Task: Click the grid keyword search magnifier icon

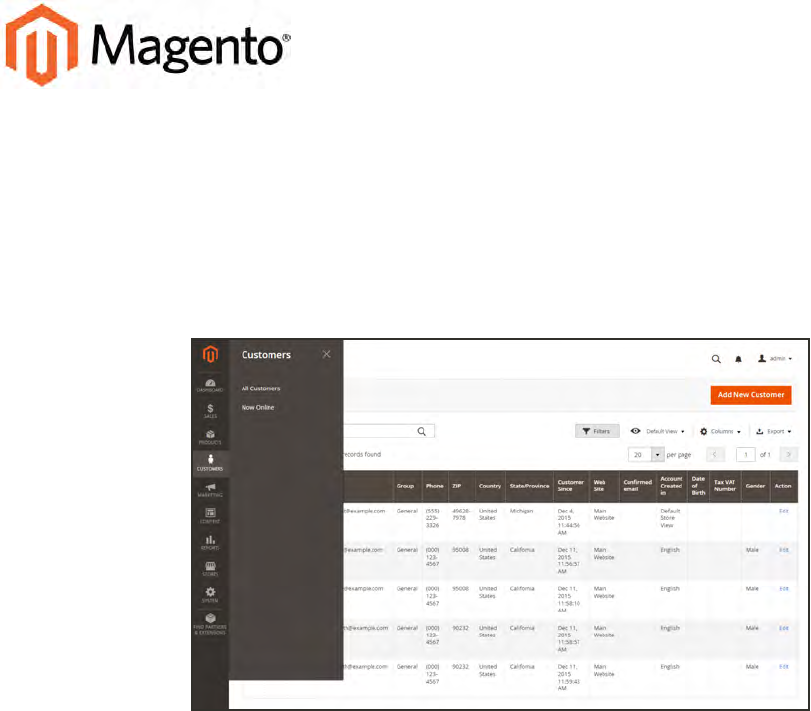Action: pos(422,431)
